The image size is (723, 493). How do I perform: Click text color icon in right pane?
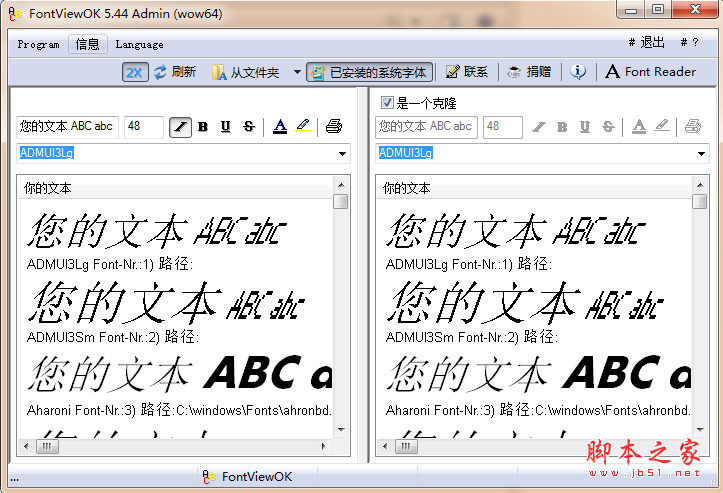[x=639, y=126]
